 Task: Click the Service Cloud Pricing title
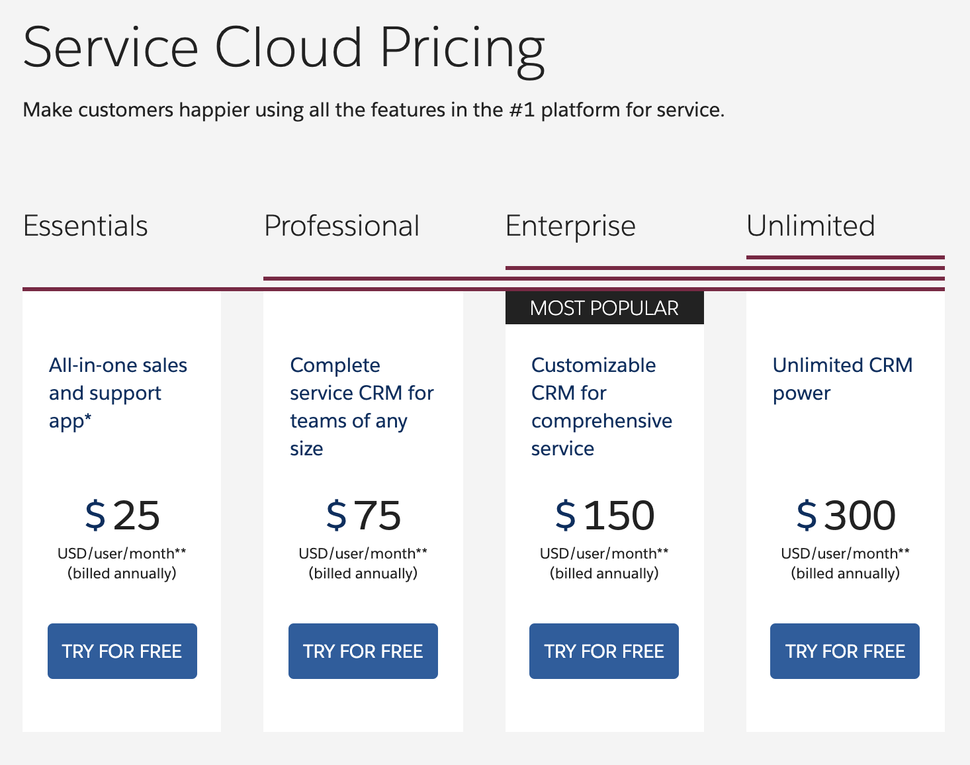coord(284,48)
